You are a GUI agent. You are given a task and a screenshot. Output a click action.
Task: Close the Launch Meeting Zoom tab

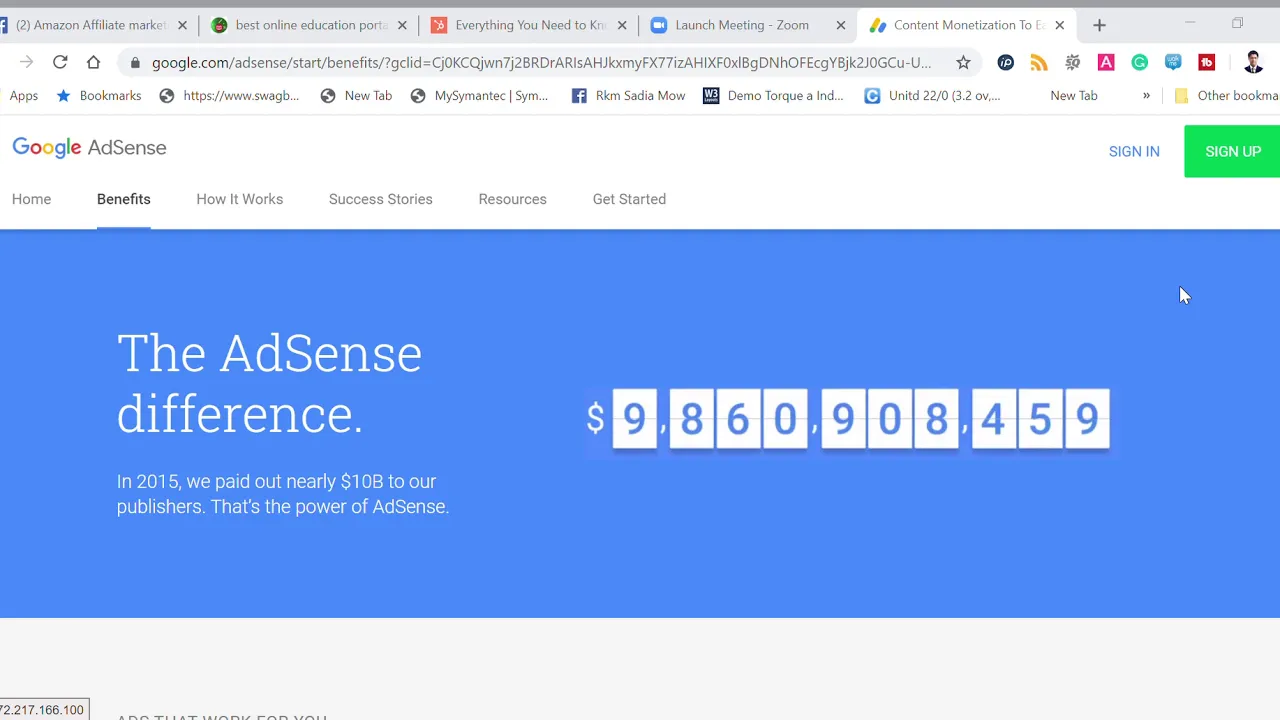pyautogui.click(x=841, y=25)
